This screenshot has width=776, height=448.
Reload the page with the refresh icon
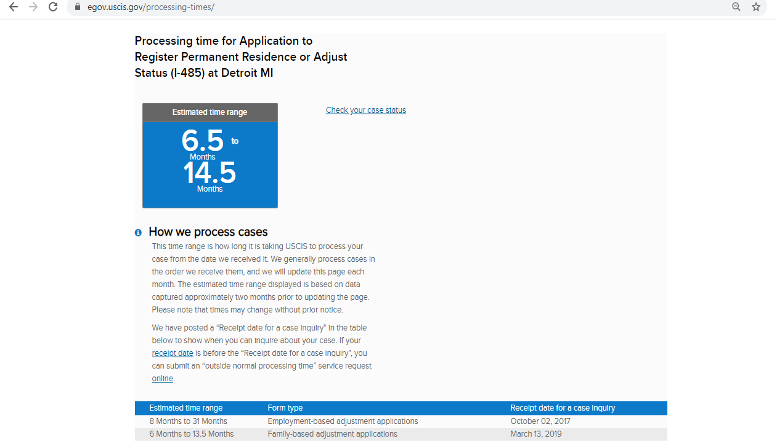click(53, 7)
